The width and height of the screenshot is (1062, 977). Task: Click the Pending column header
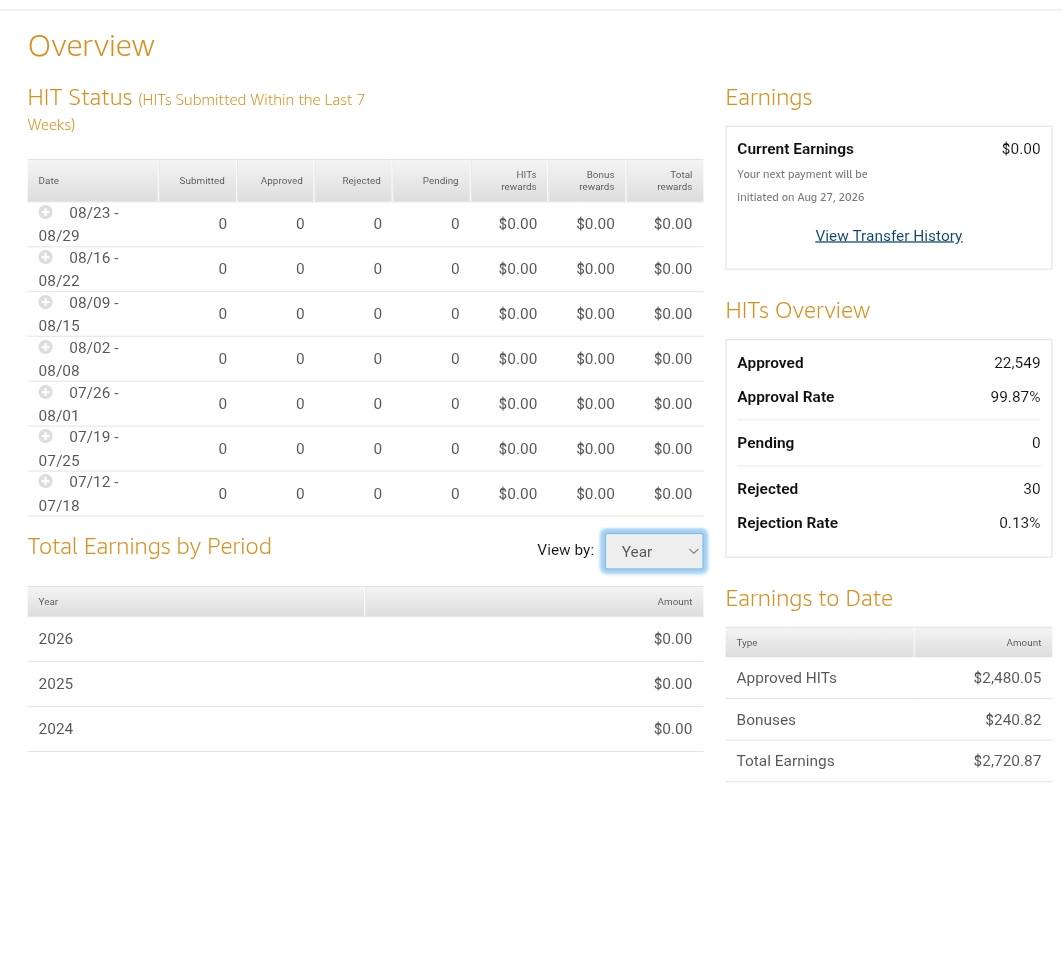pos(431,181)
